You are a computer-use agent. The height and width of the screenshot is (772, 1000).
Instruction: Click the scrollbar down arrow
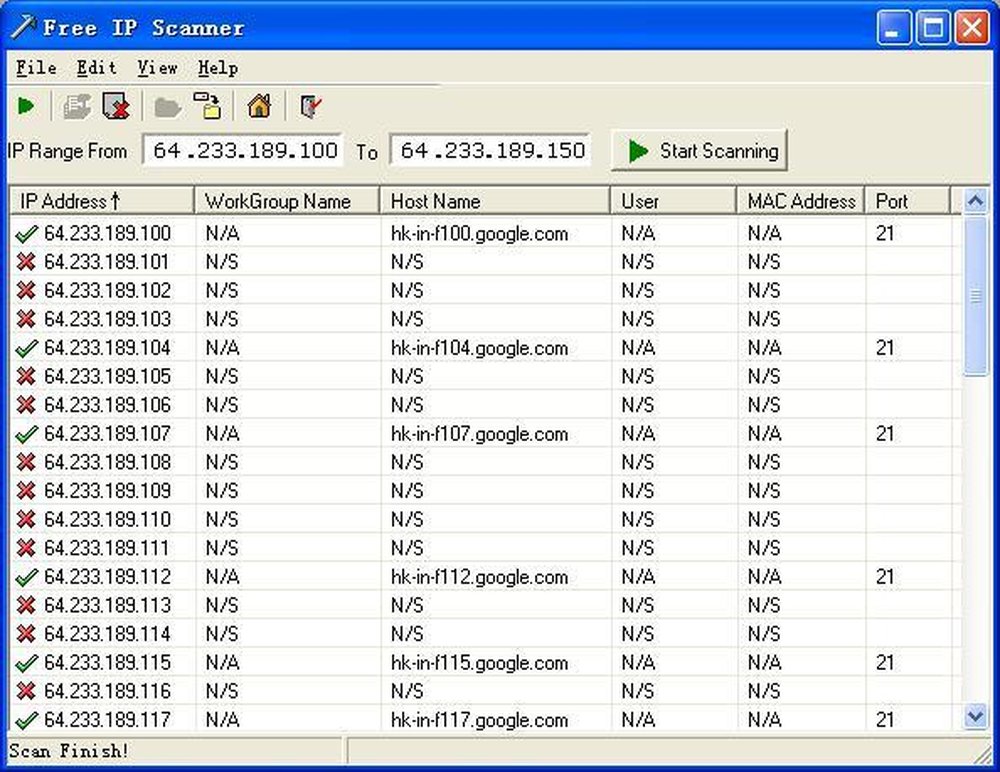pyautogui.click(x=975, y=717)
